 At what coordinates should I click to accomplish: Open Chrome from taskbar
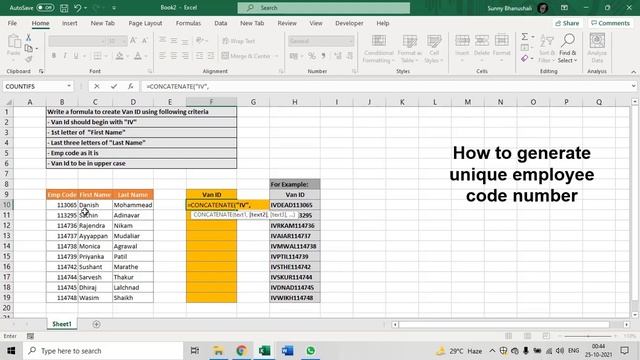click(x=241, y=351)
